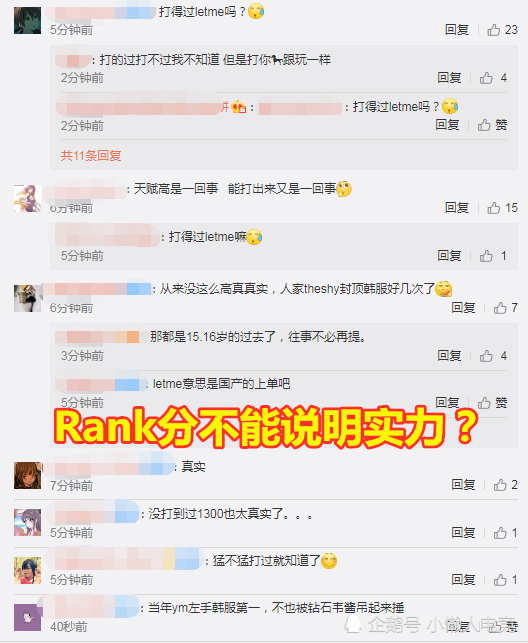The image size is (528, 643).
Task: Expand all 11 replies via 共11条回复
Action: tap(91, 156)
